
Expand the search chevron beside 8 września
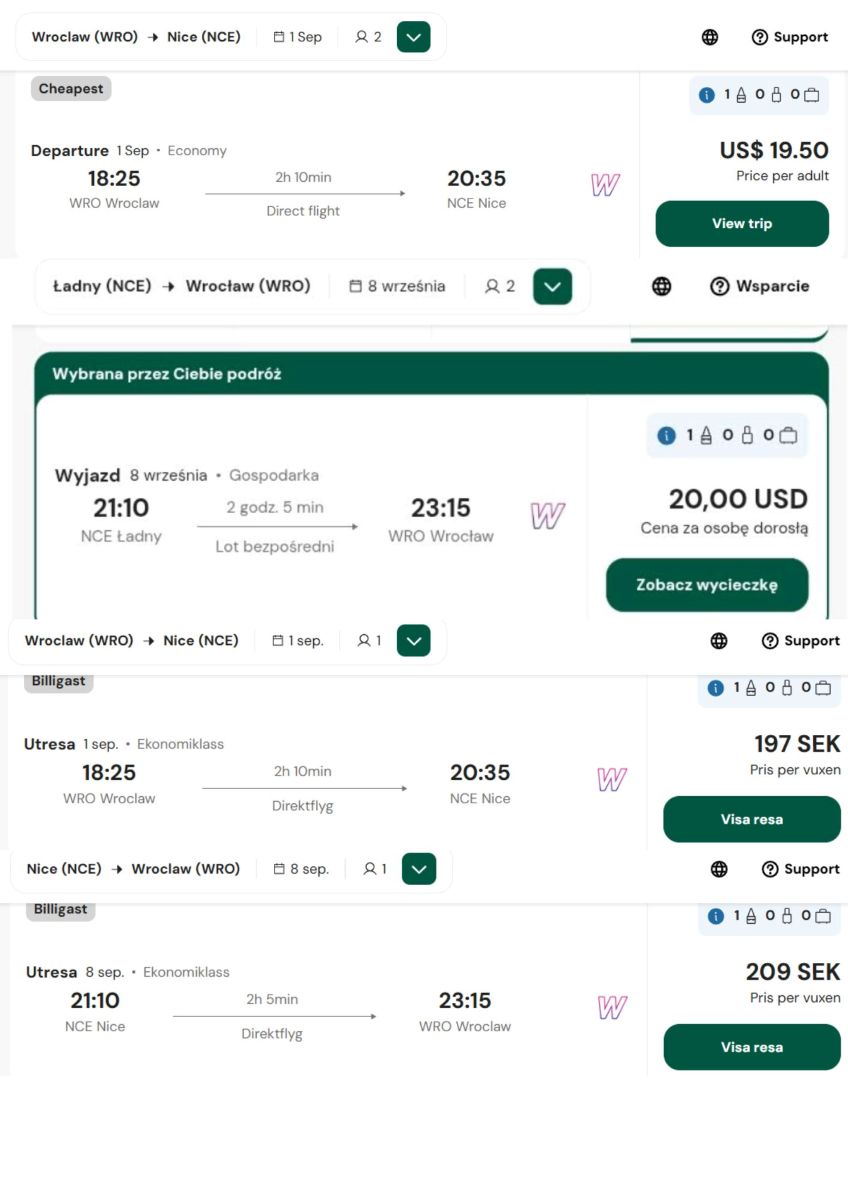coord(552,287)
